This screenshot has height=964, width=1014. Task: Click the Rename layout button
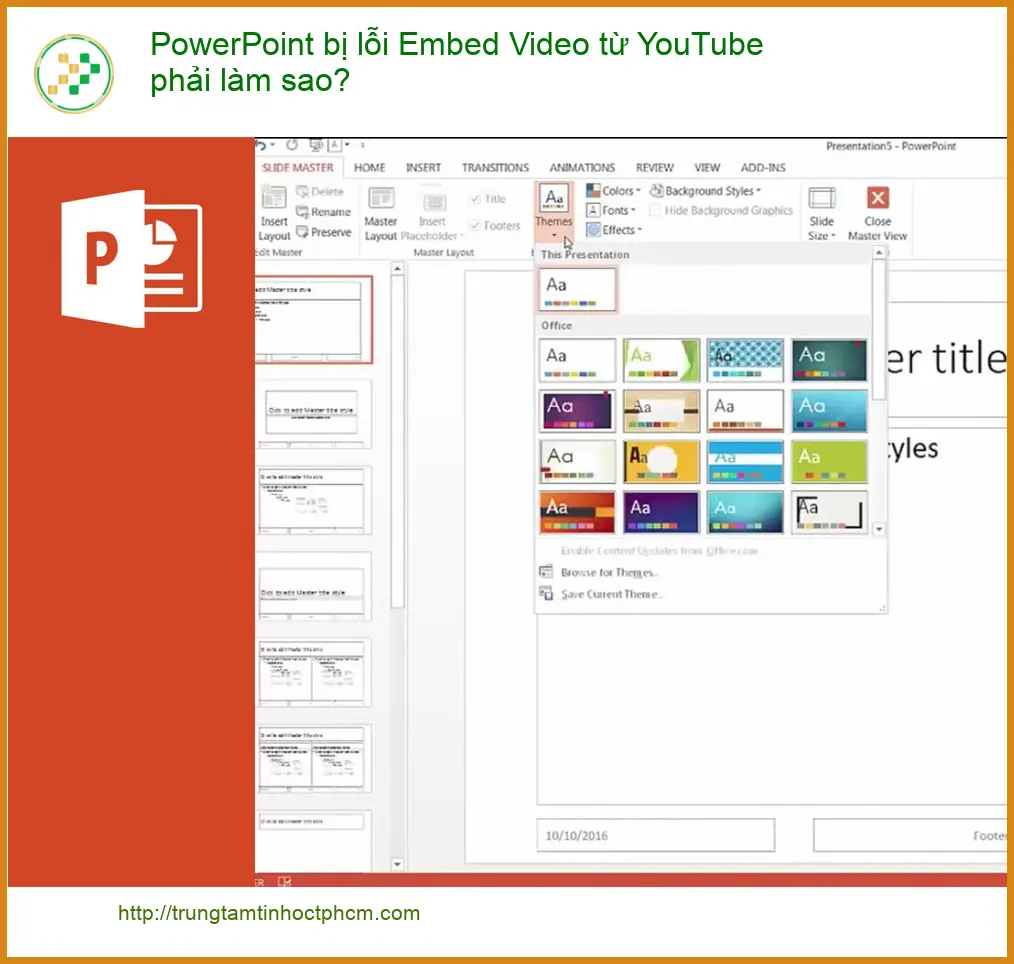click(323, 211)
